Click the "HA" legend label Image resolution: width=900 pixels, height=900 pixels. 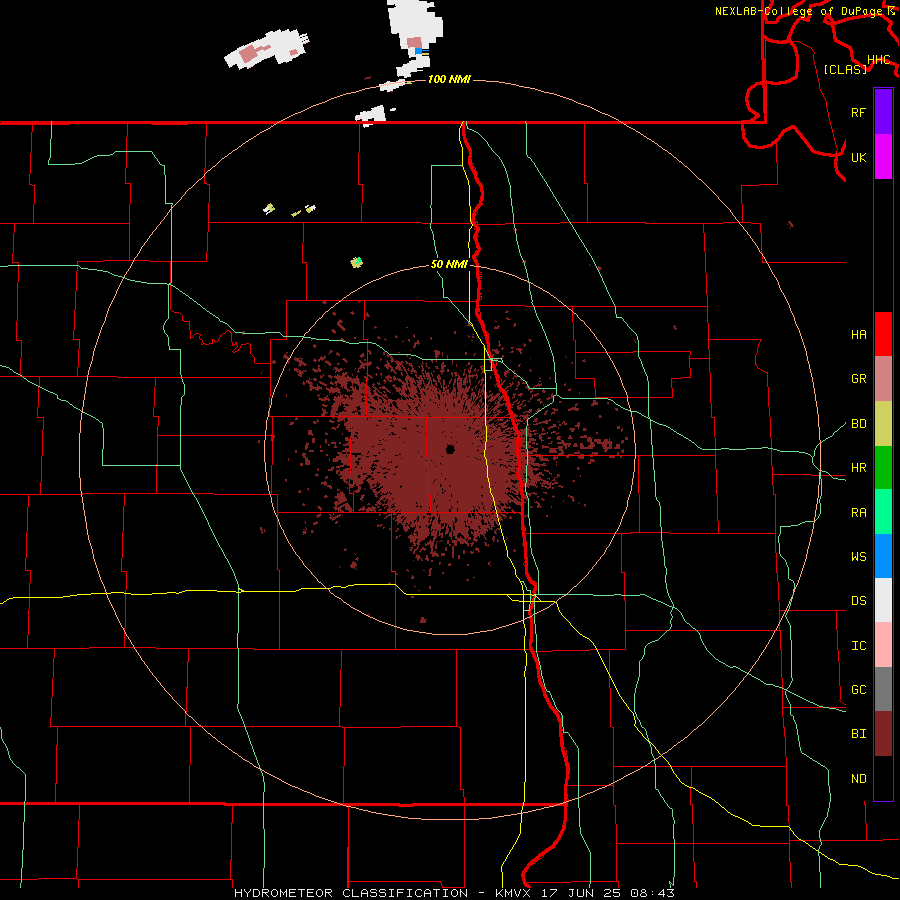[858, 335]
